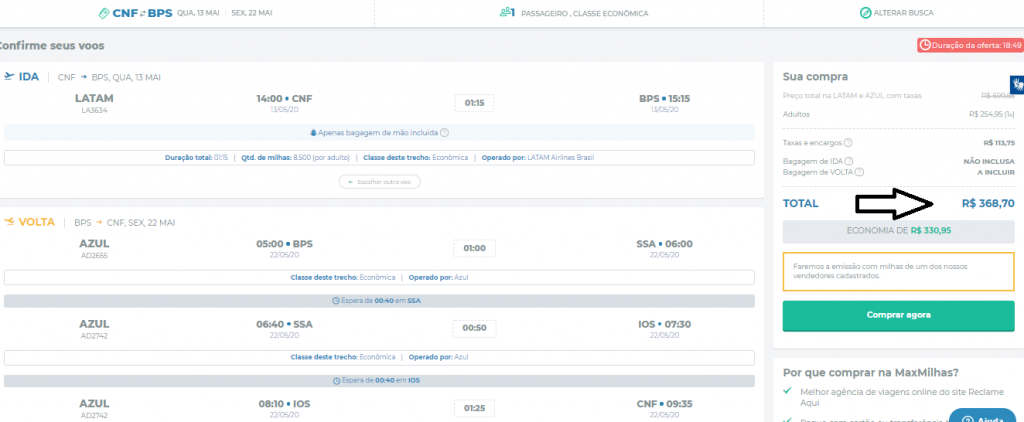This screenshot has width=1024, height=422.
Task: Open Bagagem de VOLTA info icon
Action: click(x=859, y=172)
